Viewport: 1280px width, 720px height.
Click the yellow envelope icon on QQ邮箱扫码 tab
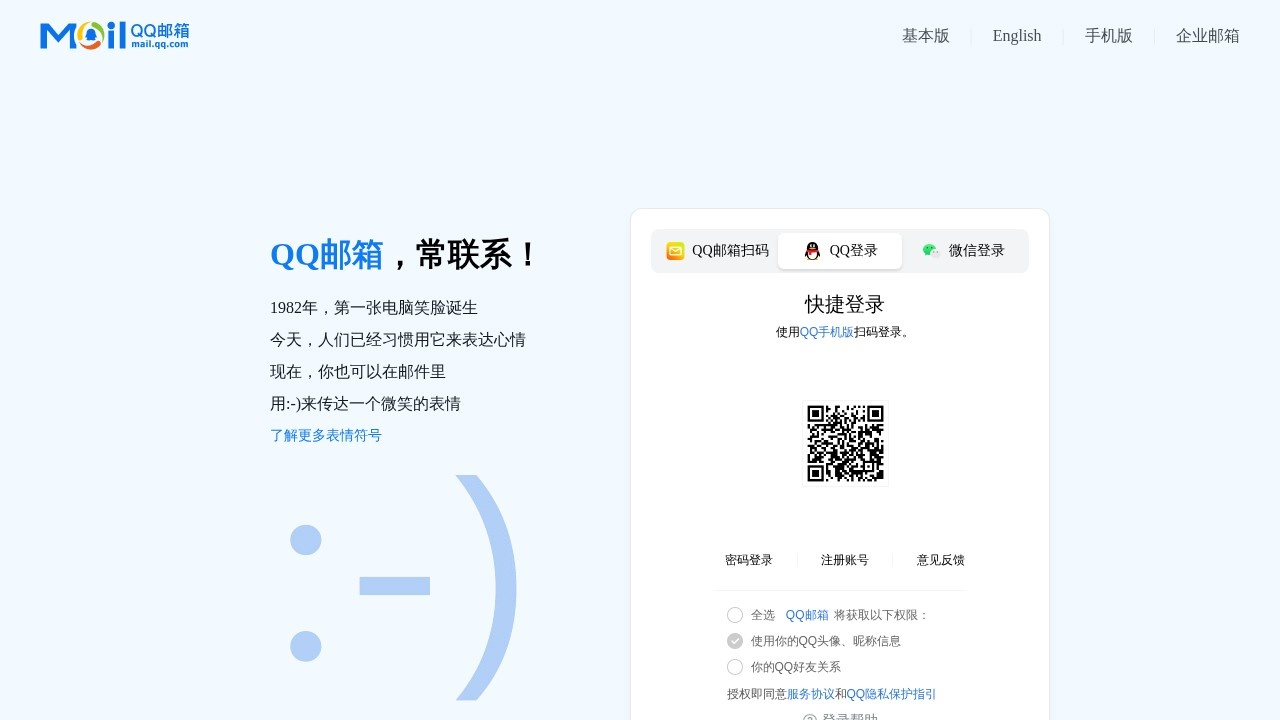(x=675, y=251)
